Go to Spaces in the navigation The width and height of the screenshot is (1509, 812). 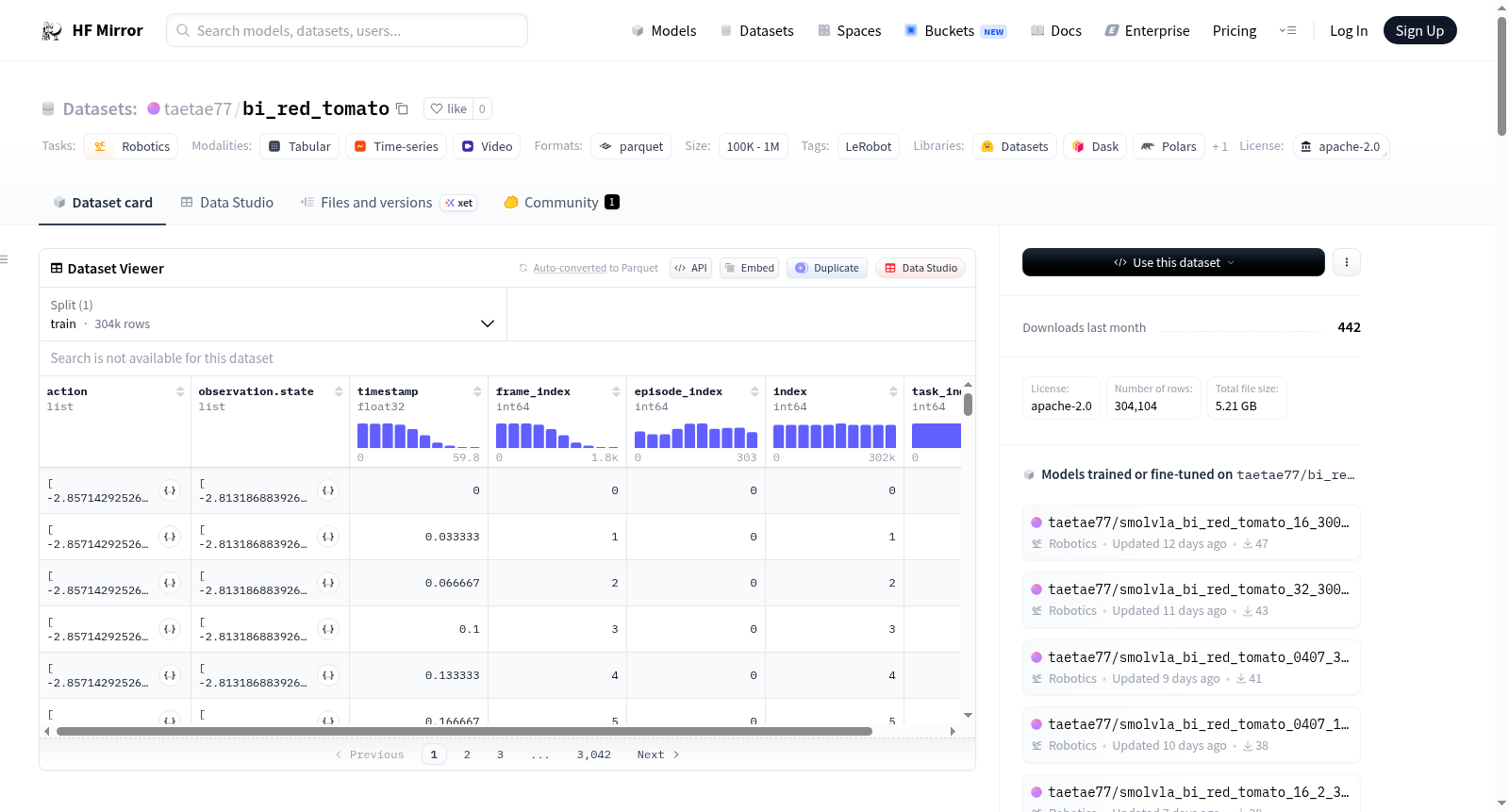(850, 30)
